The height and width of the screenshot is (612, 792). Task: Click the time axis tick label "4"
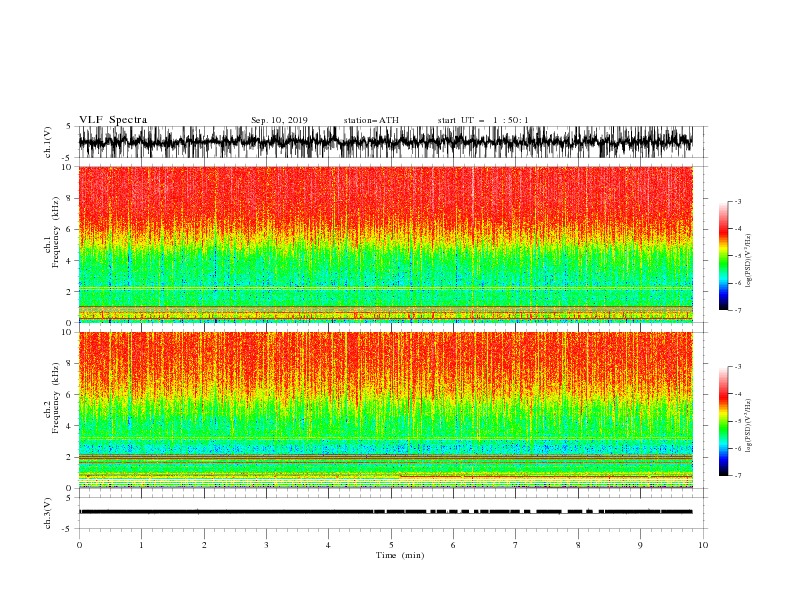(328, 545)
